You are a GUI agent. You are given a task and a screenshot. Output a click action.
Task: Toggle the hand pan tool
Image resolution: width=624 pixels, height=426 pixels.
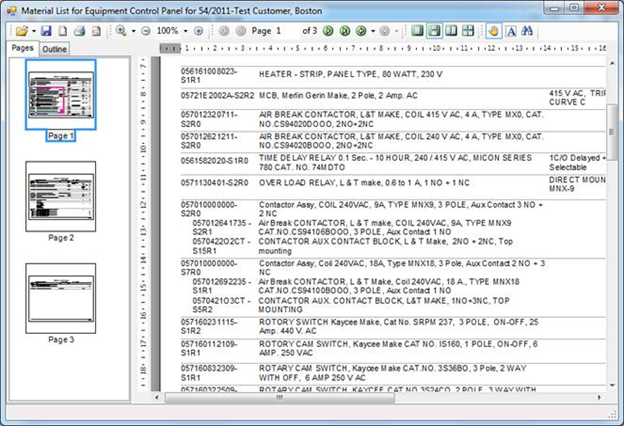tap(492, 31)
